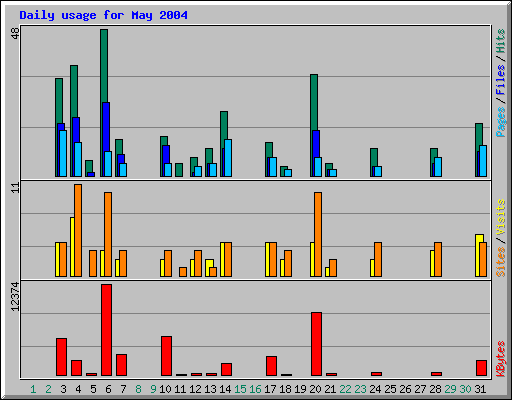Click day 6 on the x-axis
The height and width of the screenshot is (400, 512).
coord(108,389)
